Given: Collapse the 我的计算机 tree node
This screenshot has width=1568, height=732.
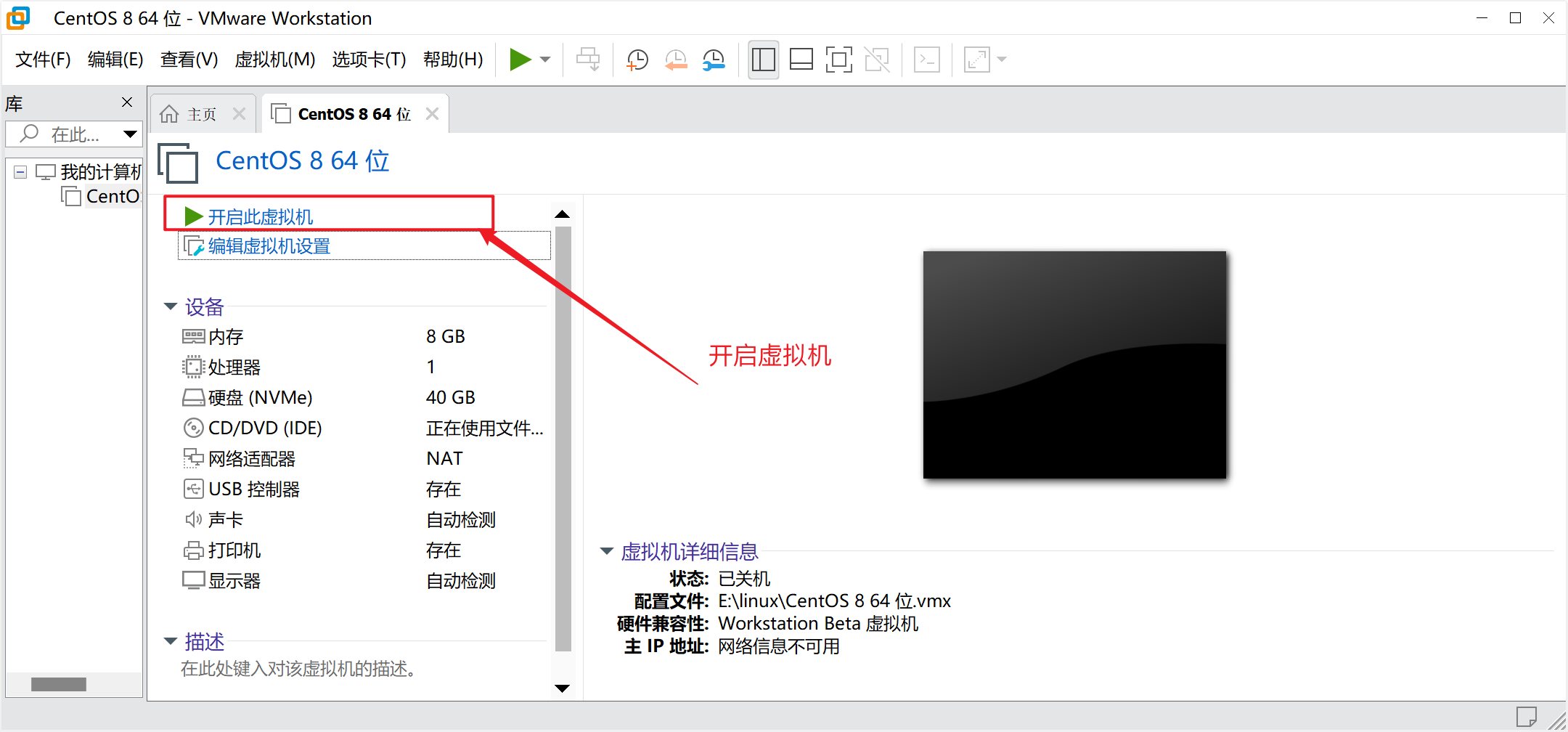Looking at the screenshot, I should [20, 172].
